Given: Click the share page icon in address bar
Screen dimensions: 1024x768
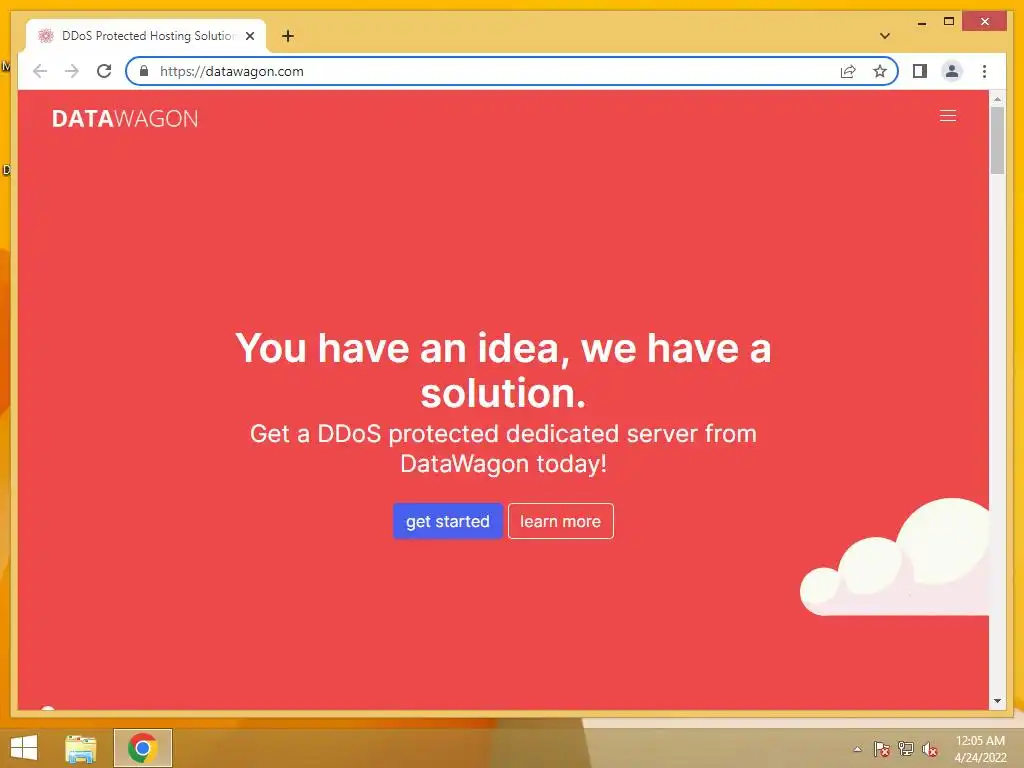Looking at the screenshot, I should pos(848,71).
